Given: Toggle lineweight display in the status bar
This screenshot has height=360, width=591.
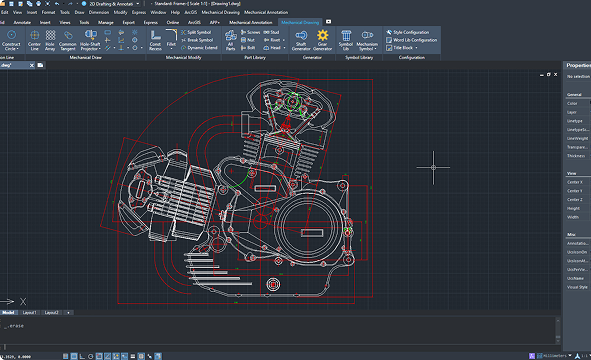Looking at the screenshot, I should (x=133, y=356).
